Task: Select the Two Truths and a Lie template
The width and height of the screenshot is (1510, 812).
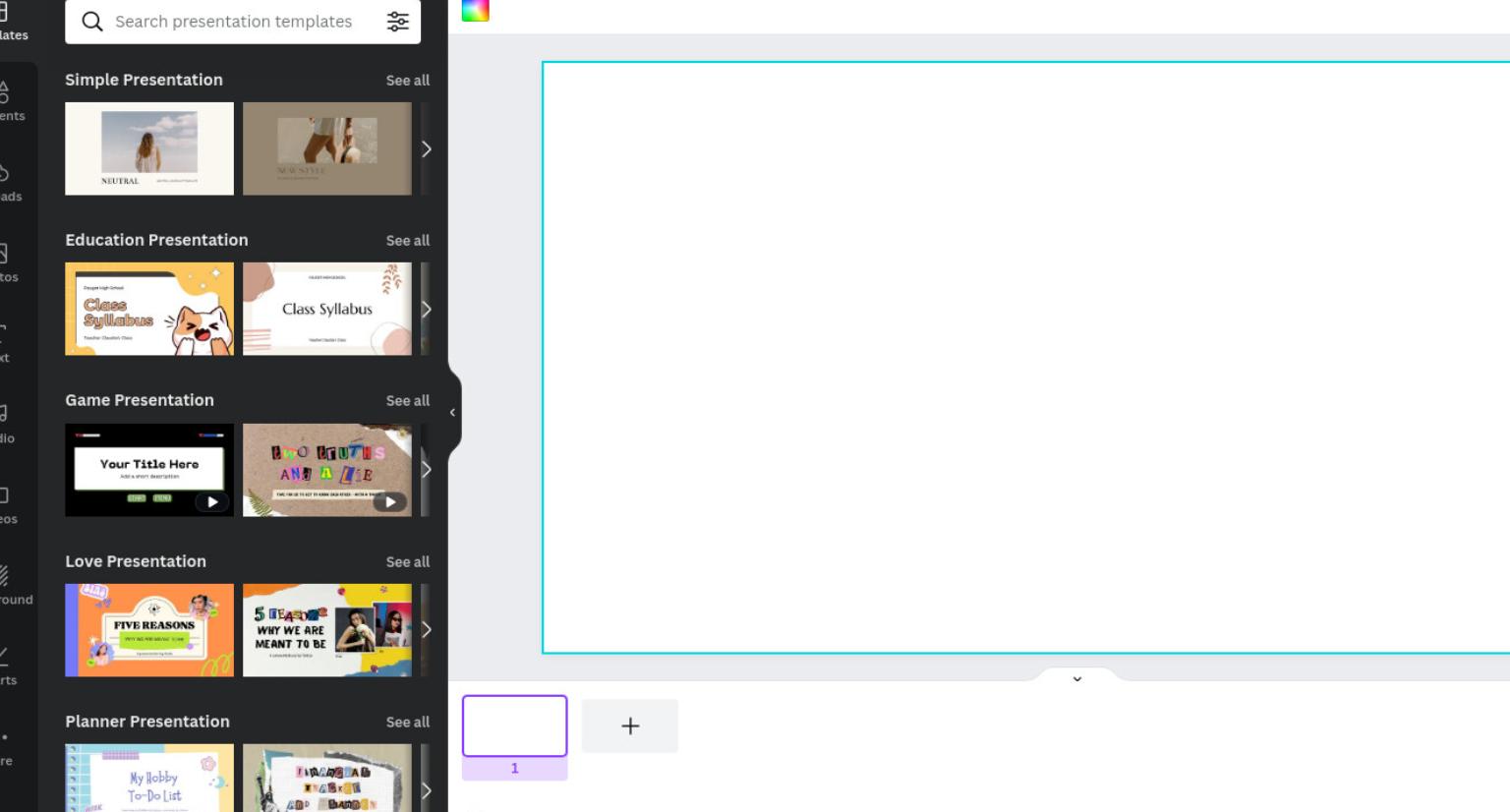Action: tap(327, 470)
